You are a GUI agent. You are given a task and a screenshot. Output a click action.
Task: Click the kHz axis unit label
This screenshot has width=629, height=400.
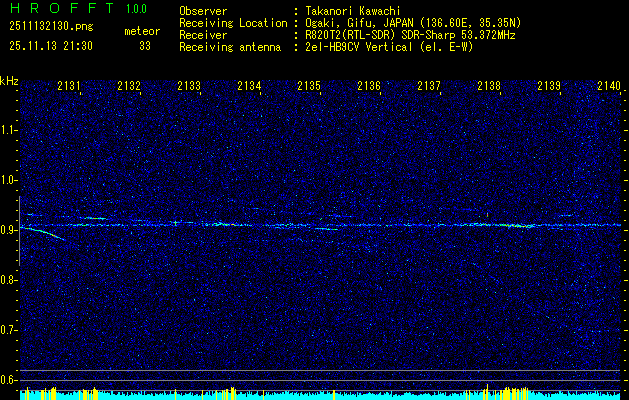point(9,82)
